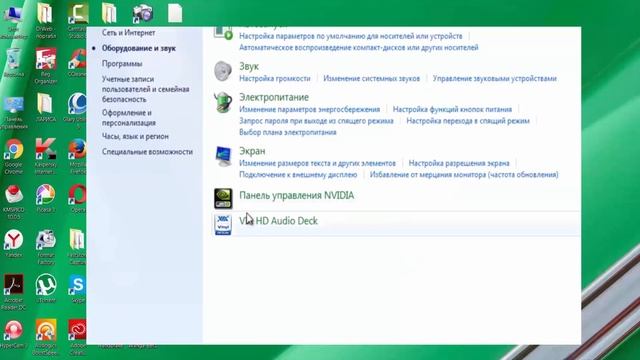Click the VIA HD Audio Deck icon
This screenshot has width=640, height=360.
[x=223, y=225]
